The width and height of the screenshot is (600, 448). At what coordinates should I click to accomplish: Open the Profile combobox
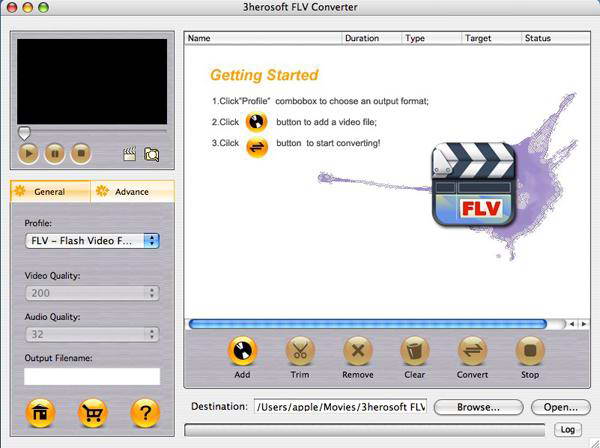92,241
